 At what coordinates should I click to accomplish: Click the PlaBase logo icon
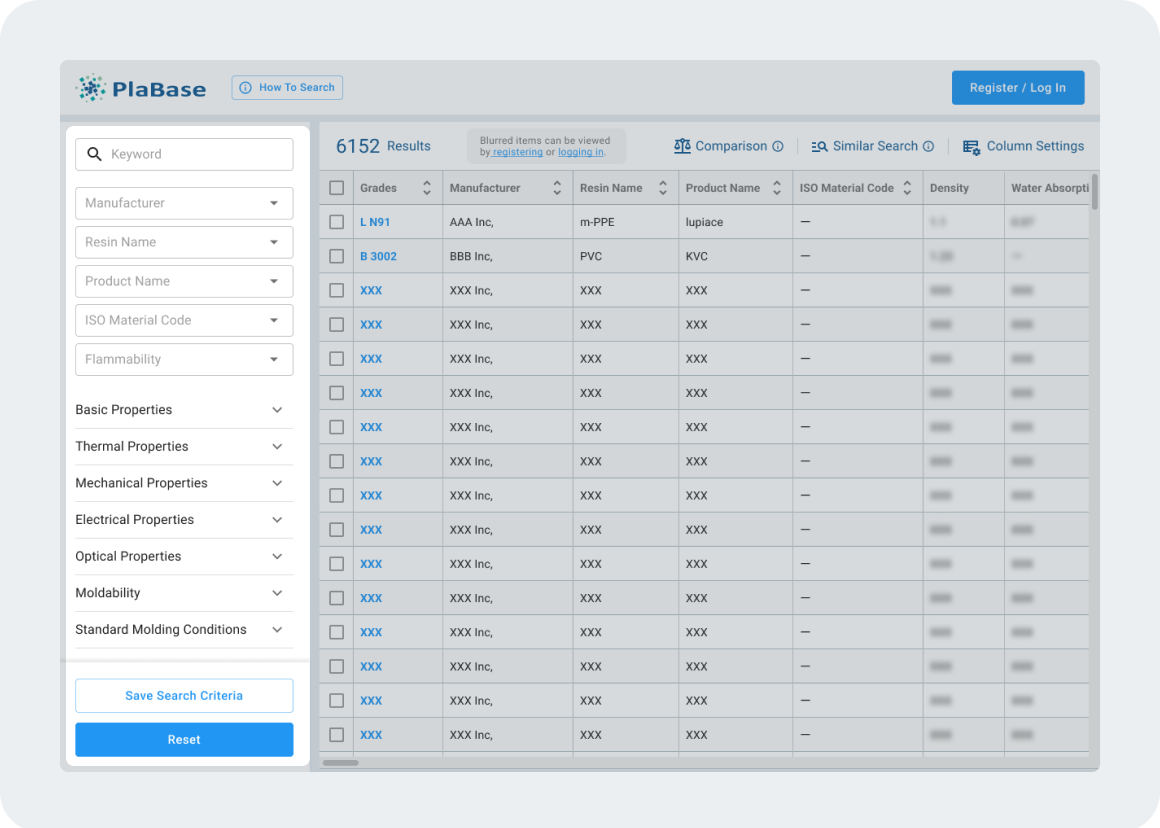pos(91,88)
